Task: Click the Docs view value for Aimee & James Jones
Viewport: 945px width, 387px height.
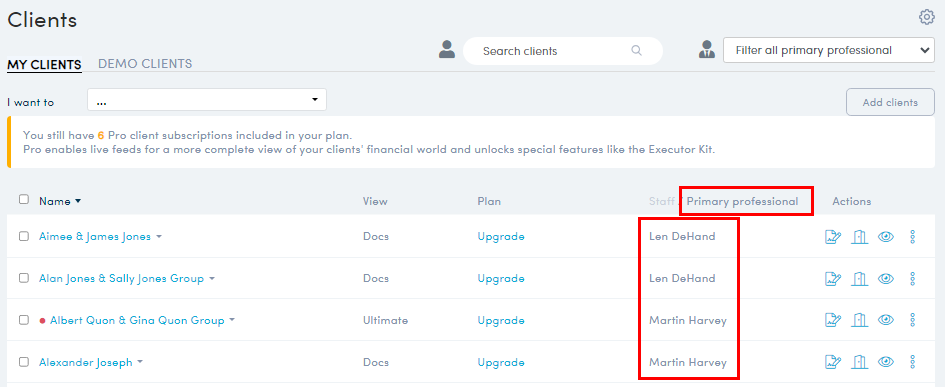Action: coord(375,236)
